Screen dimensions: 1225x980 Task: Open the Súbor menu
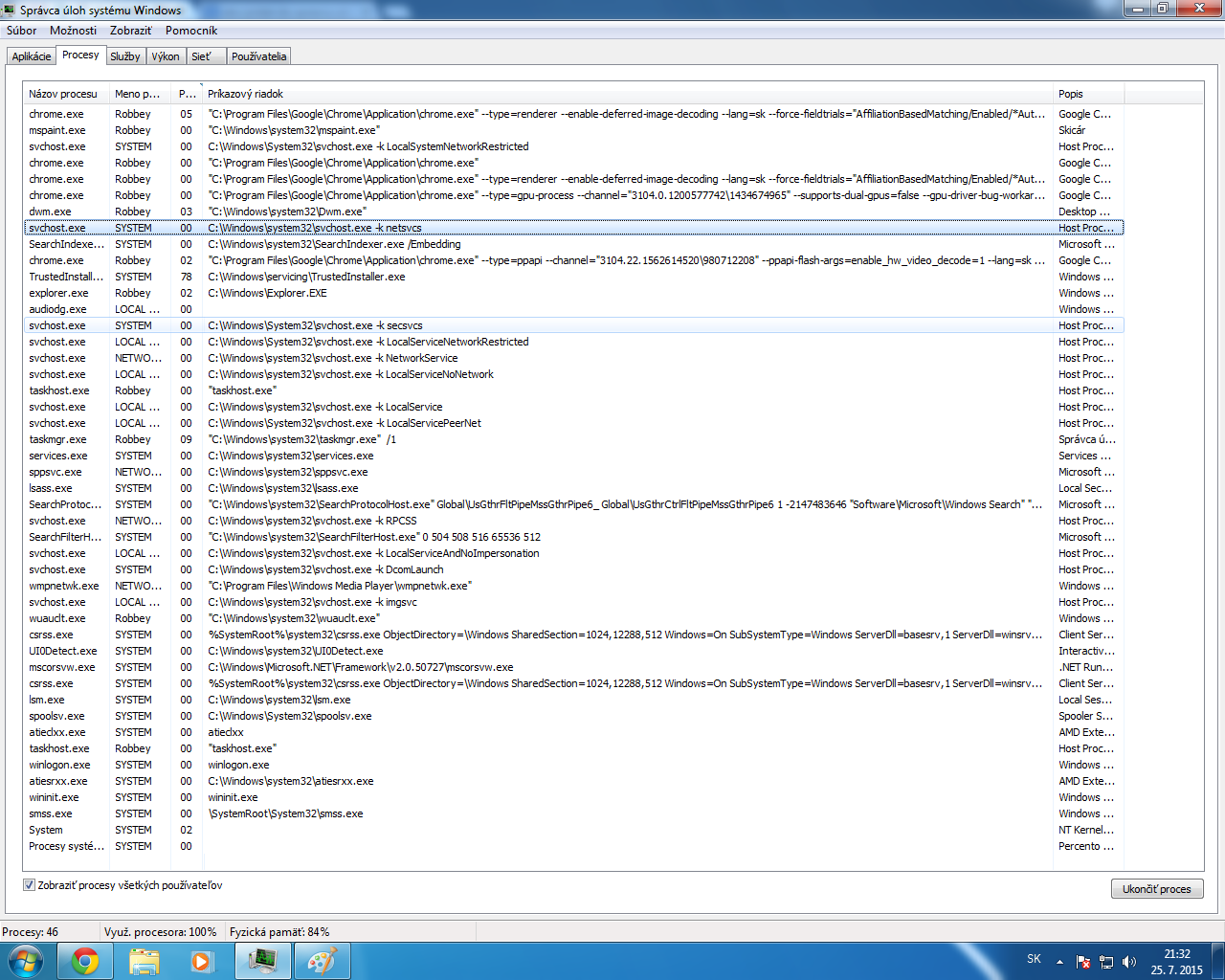[x=21, y=31]
